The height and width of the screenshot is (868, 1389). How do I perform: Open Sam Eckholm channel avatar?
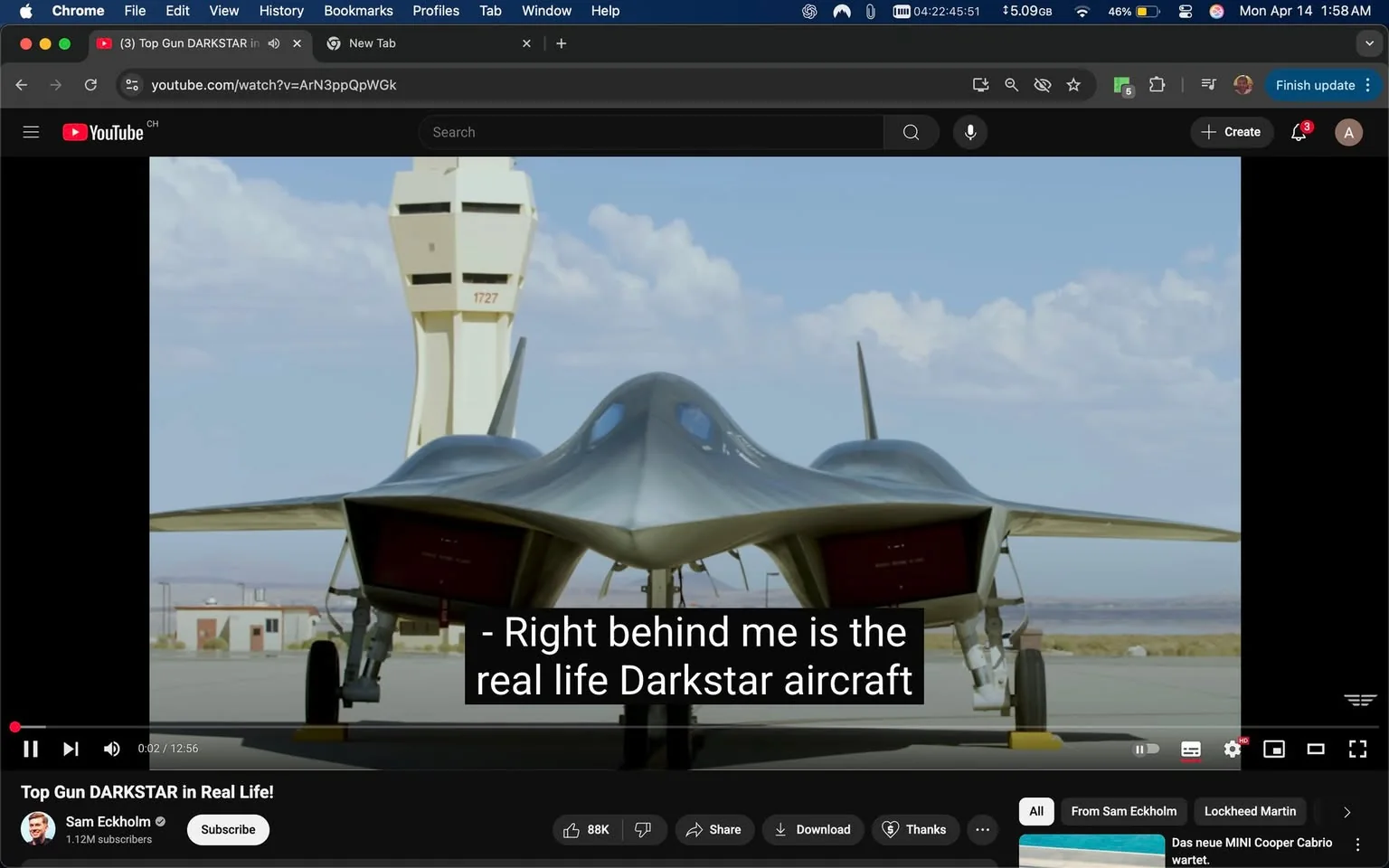point(38,828)
